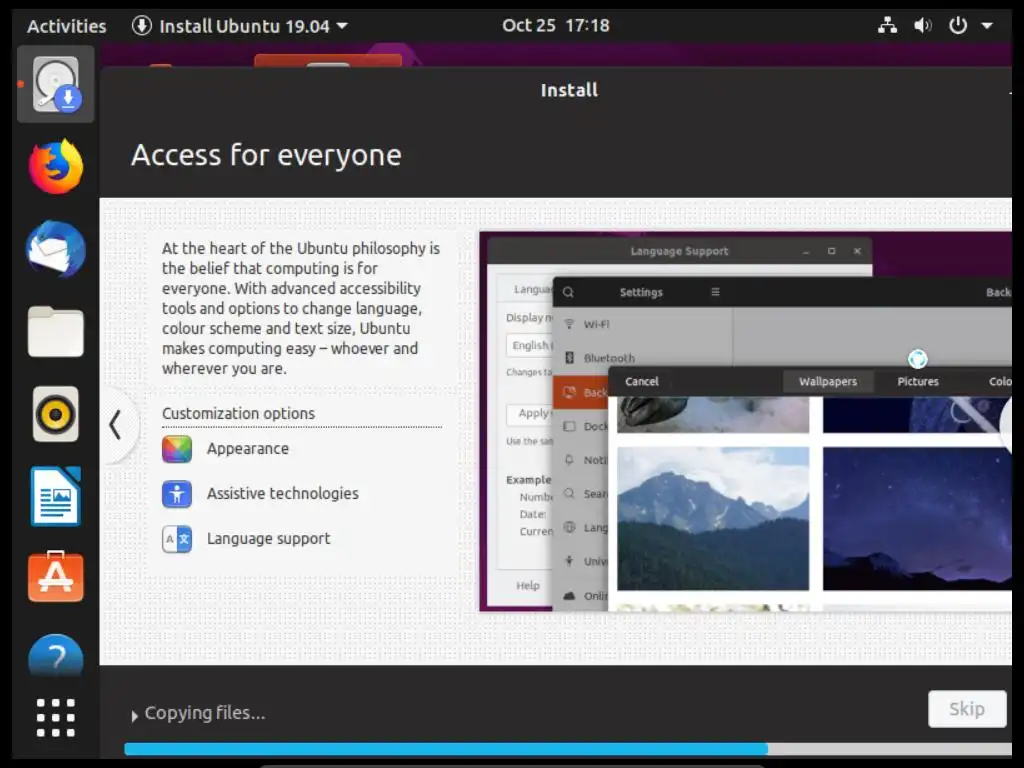Click Online Accounts cloud icon in Settings
Image resolution: width=1024 pixels, height=768 pixels.
(x=569, y=596)
